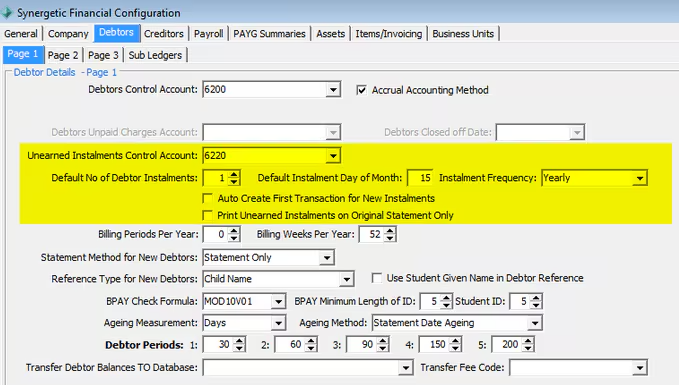Select the Business Units tab
The image size is (679, 385).
tap(463, 34)
